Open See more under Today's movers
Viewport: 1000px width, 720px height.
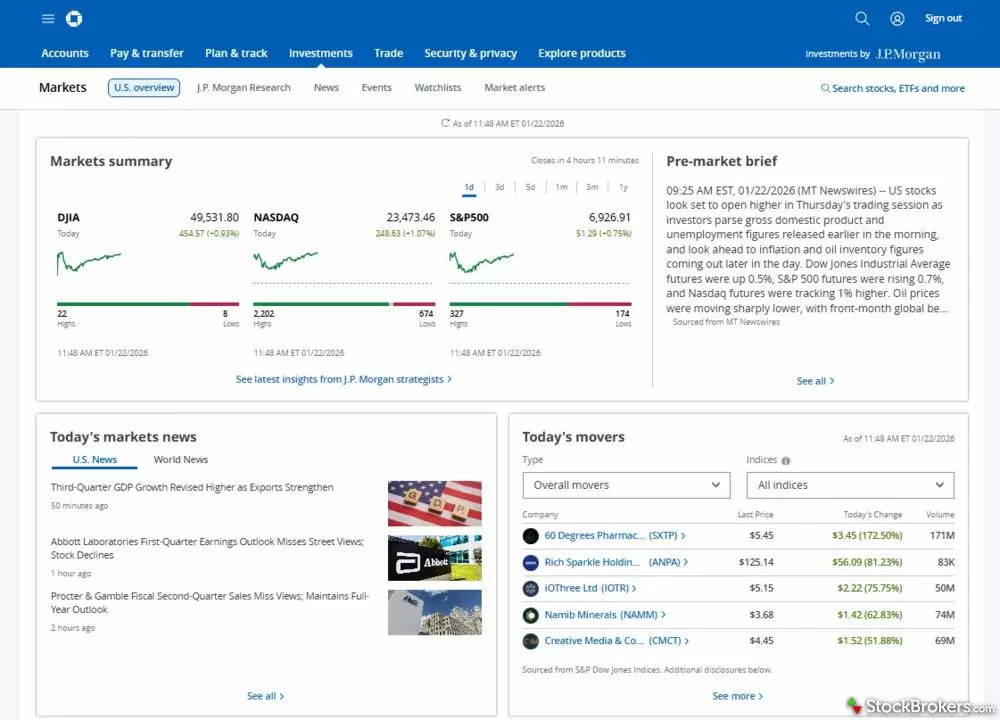pyautogui.click(x=738, y=695)
